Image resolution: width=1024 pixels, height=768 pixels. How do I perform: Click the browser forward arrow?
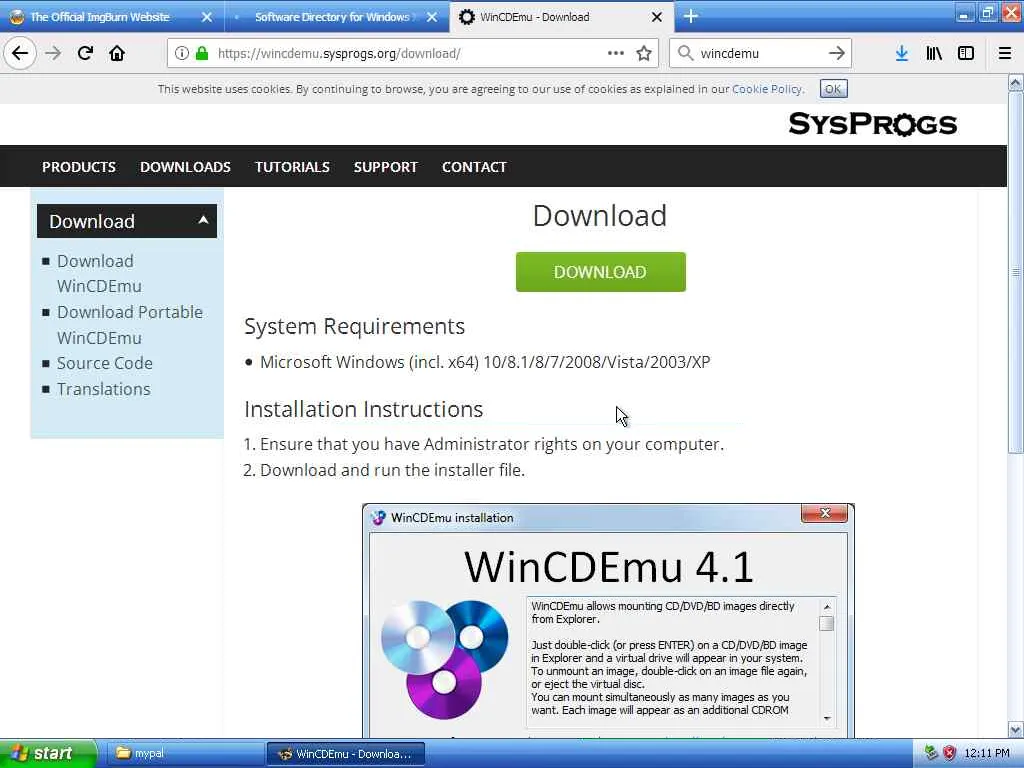tap(53, 53)
